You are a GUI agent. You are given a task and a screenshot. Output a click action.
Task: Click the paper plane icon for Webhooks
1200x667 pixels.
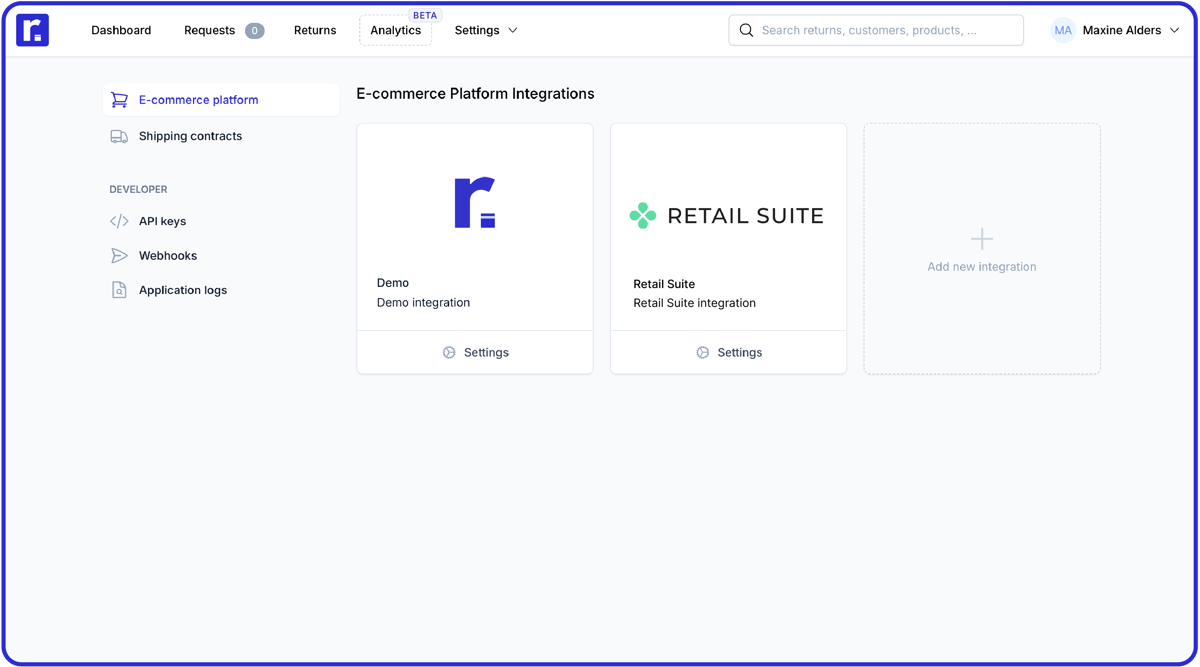pos(119,256)
